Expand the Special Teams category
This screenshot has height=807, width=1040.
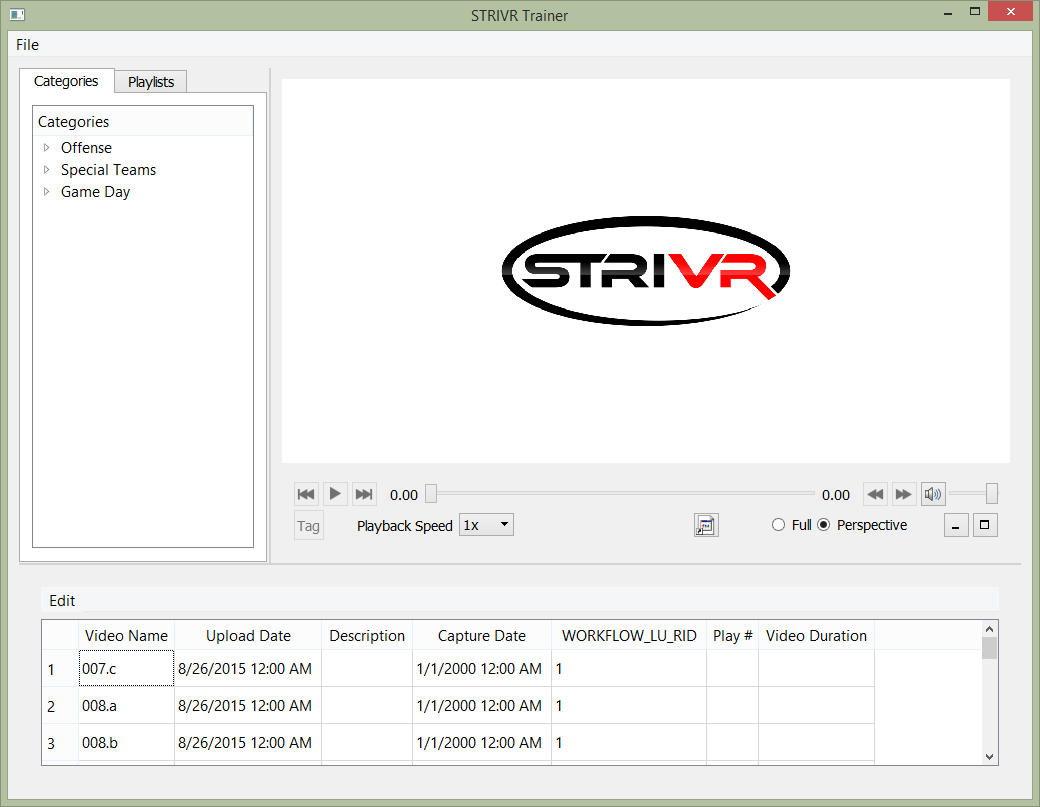click(x=46, y=170)
